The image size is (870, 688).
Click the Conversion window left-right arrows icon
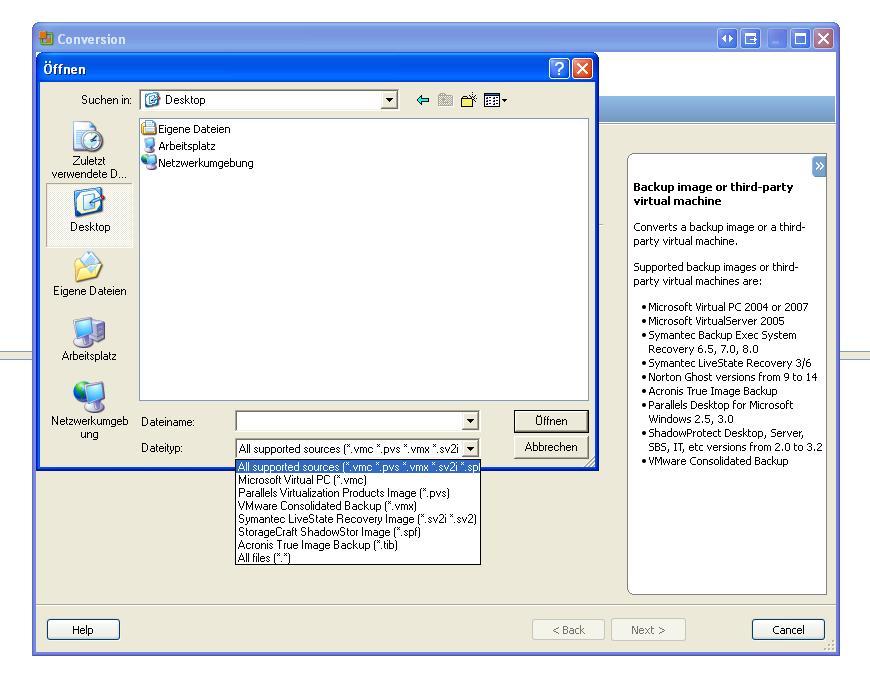727,39
